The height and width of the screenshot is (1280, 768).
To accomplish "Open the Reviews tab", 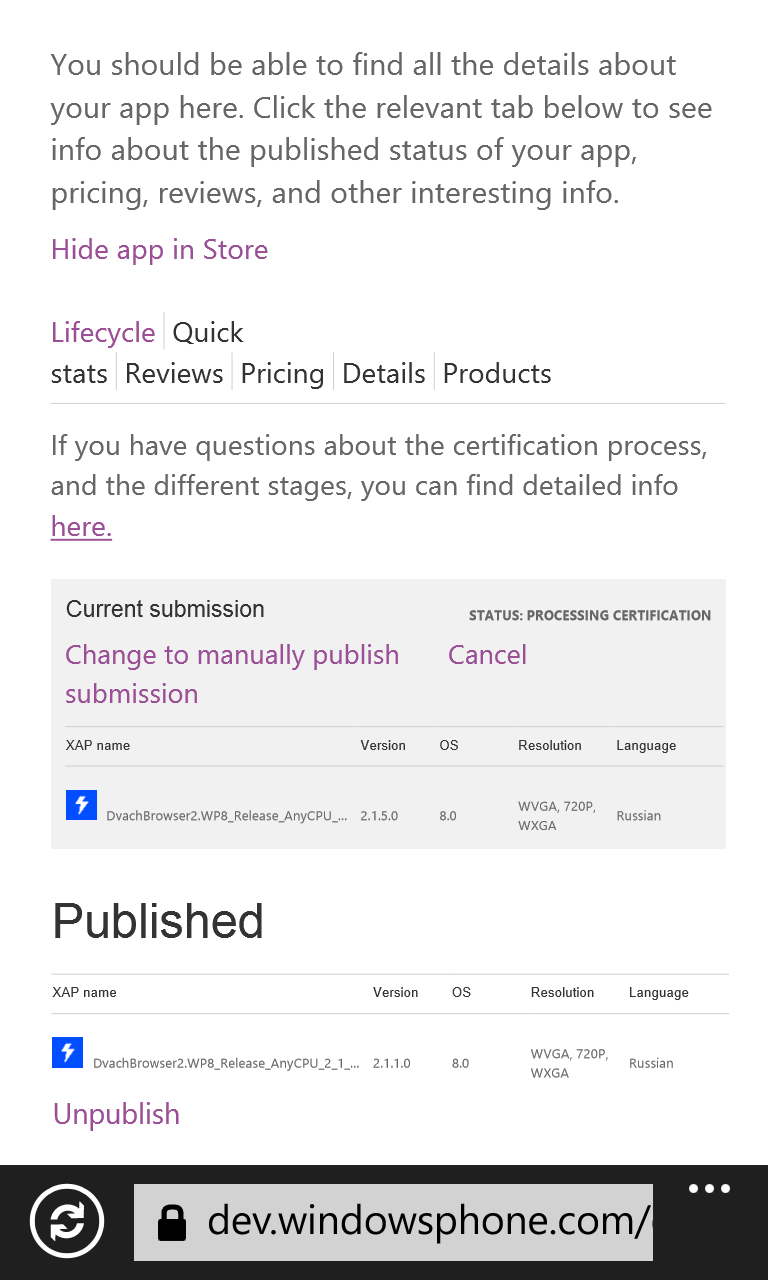I will [x=174, y=373].
